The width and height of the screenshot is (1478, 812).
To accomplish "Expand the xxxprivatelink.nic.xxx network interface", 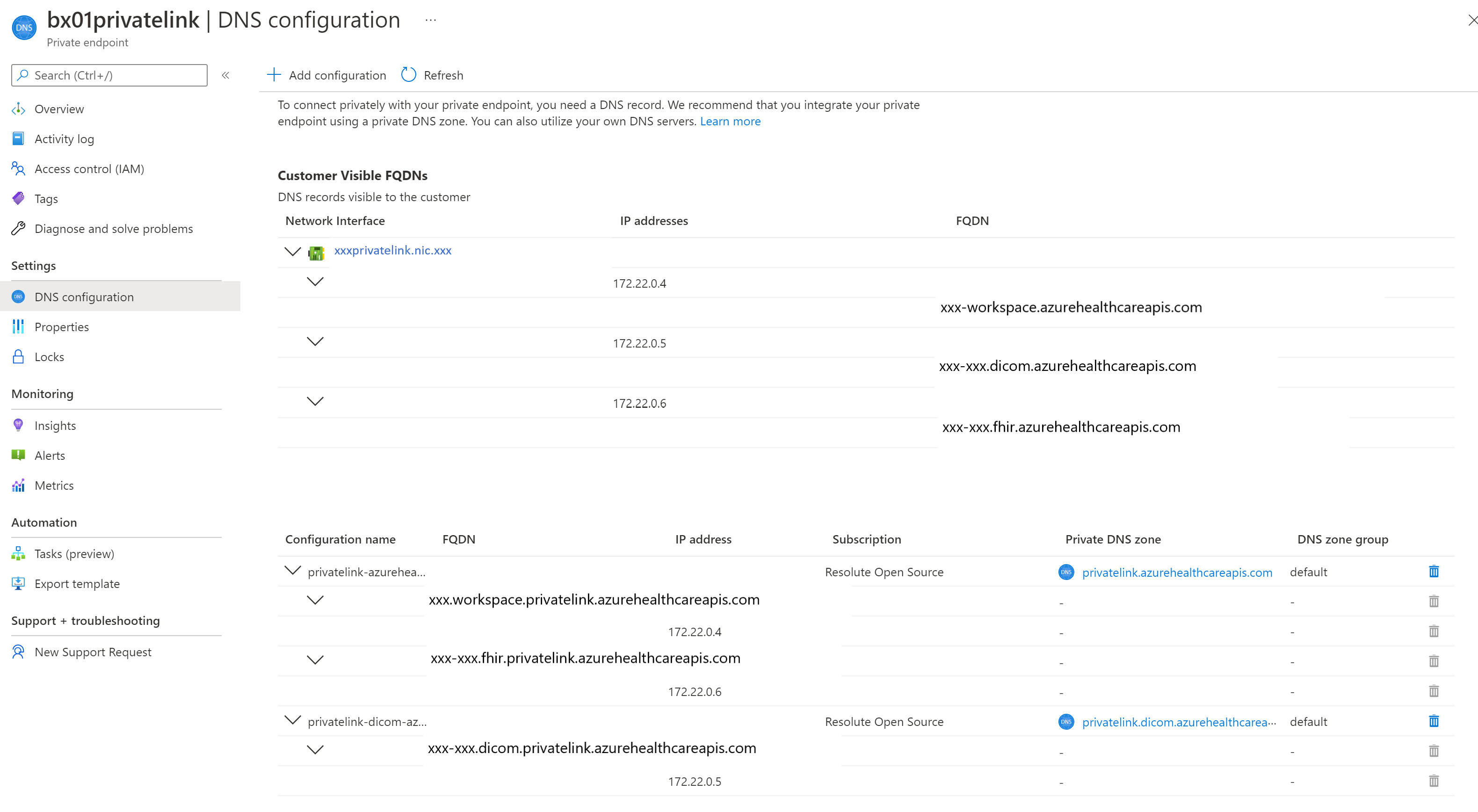I will pos(291,251).
